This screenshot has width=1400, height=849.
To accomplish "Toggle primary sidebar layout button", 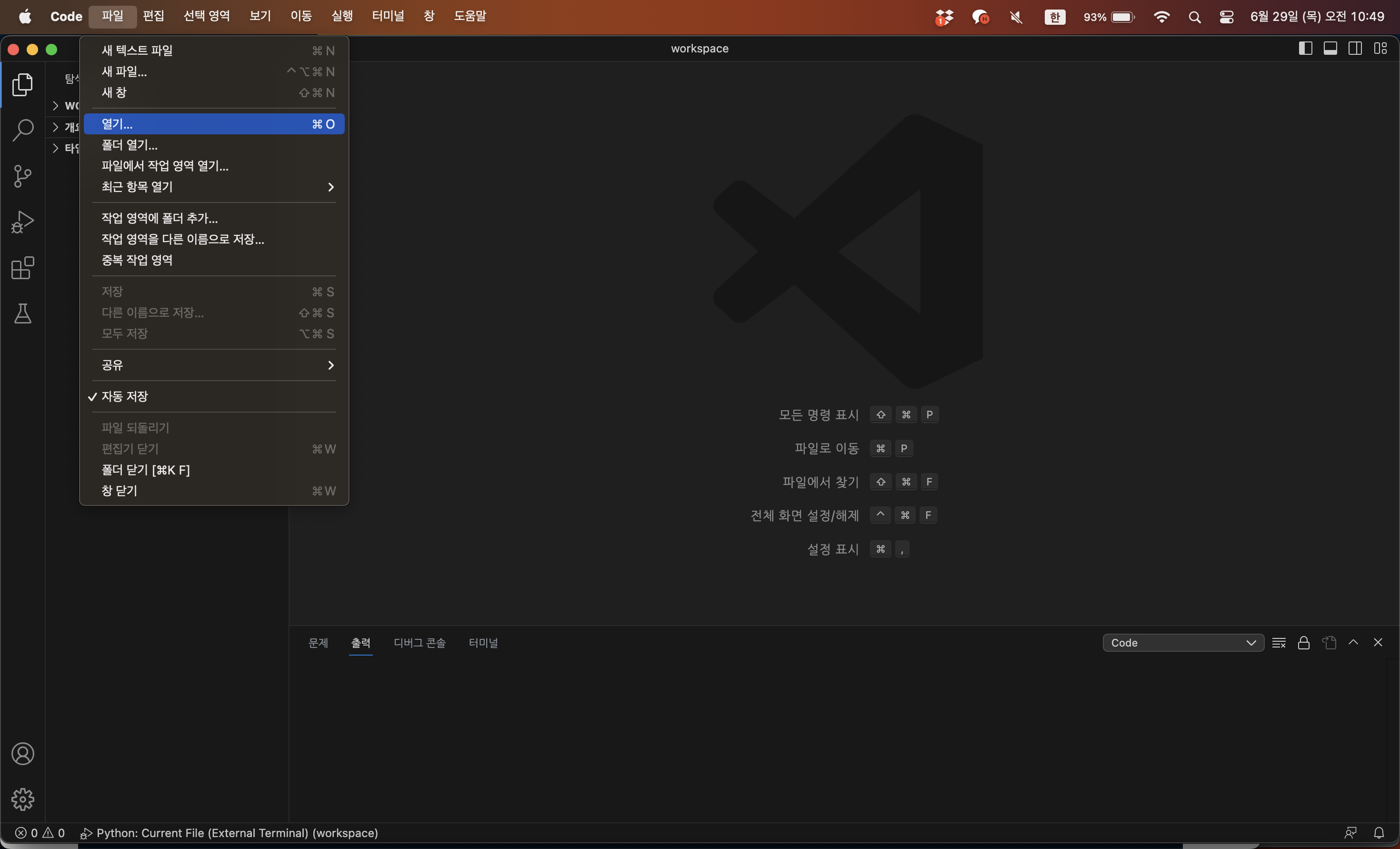I will click(x=1305, y=48).
